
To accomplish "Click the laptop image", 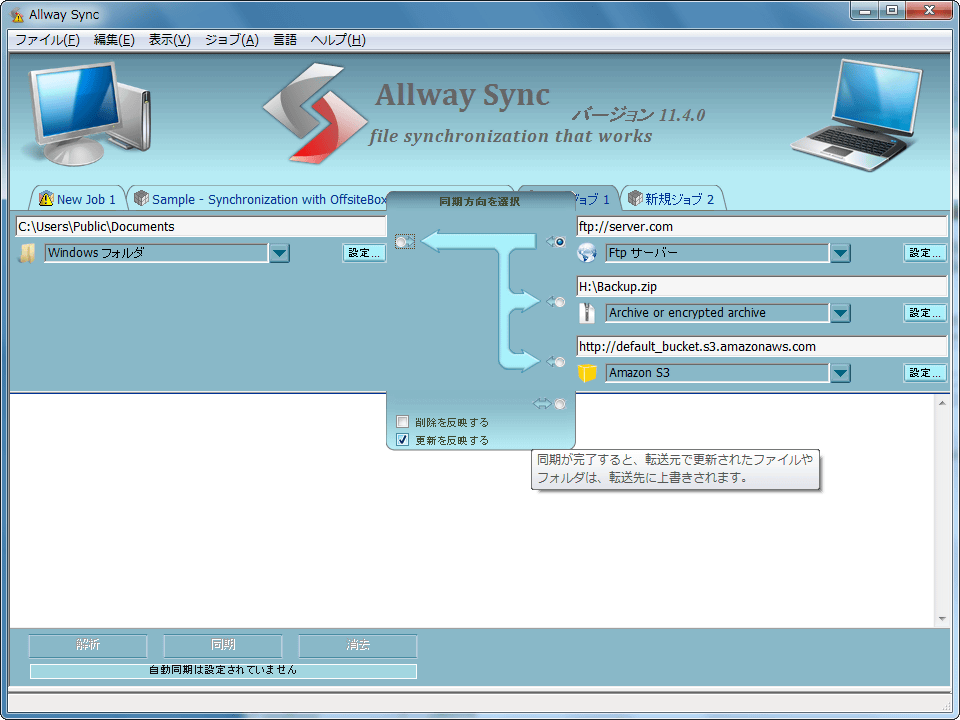I will pyautogui.click(x=857, y=114).
